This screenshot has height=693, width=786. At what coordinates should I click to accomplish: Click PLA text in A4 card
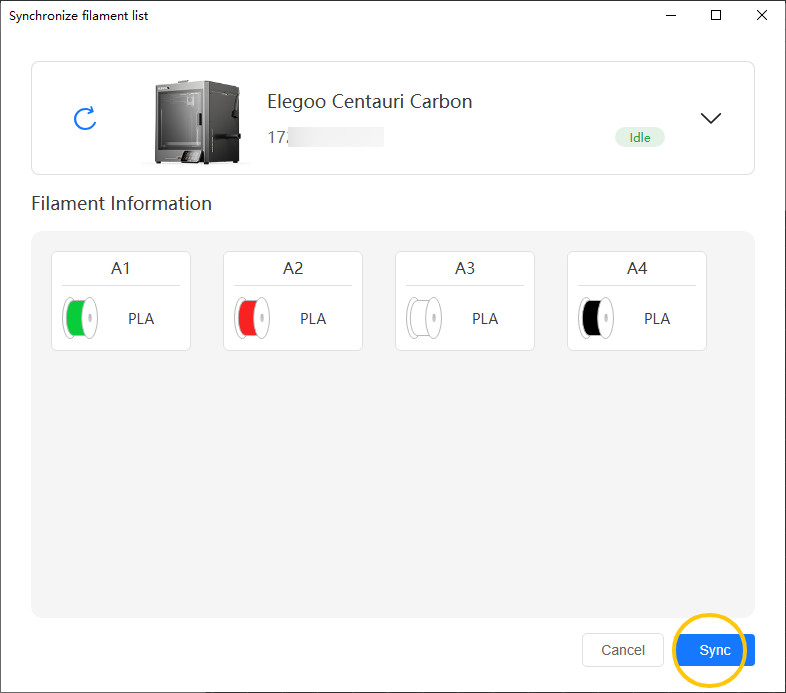pyautogui.click(x=657, y=319)
